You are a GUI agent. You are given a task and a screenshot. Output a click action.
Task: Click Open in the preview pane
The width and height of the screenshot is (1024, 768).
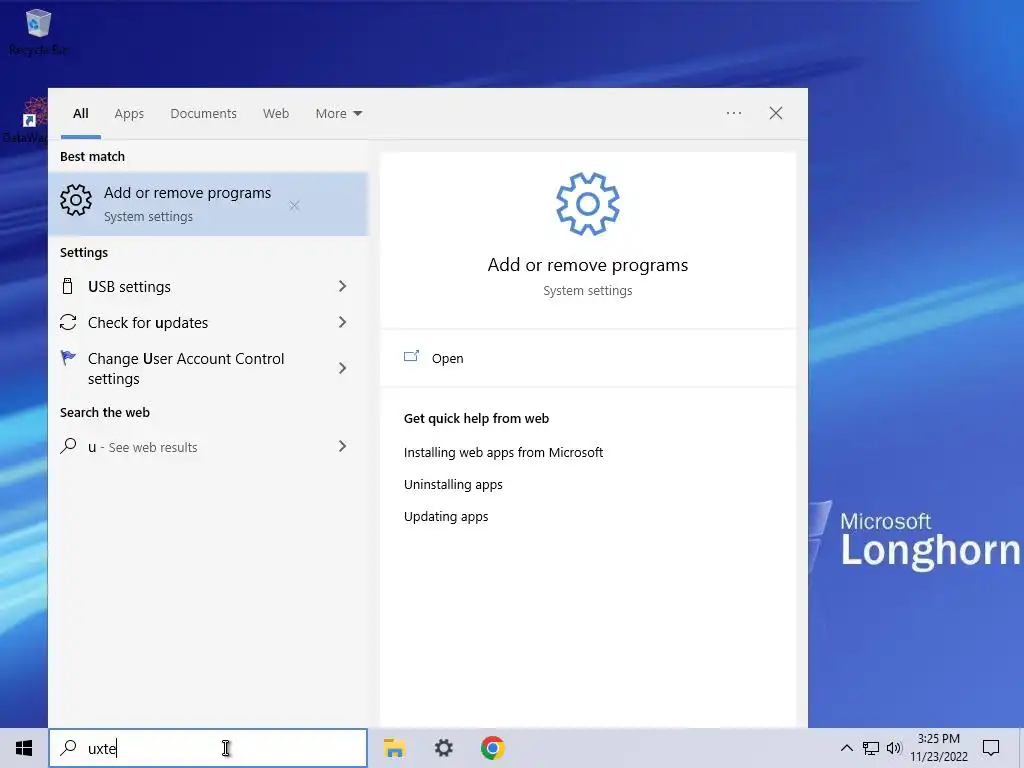[x=588, y=358]
